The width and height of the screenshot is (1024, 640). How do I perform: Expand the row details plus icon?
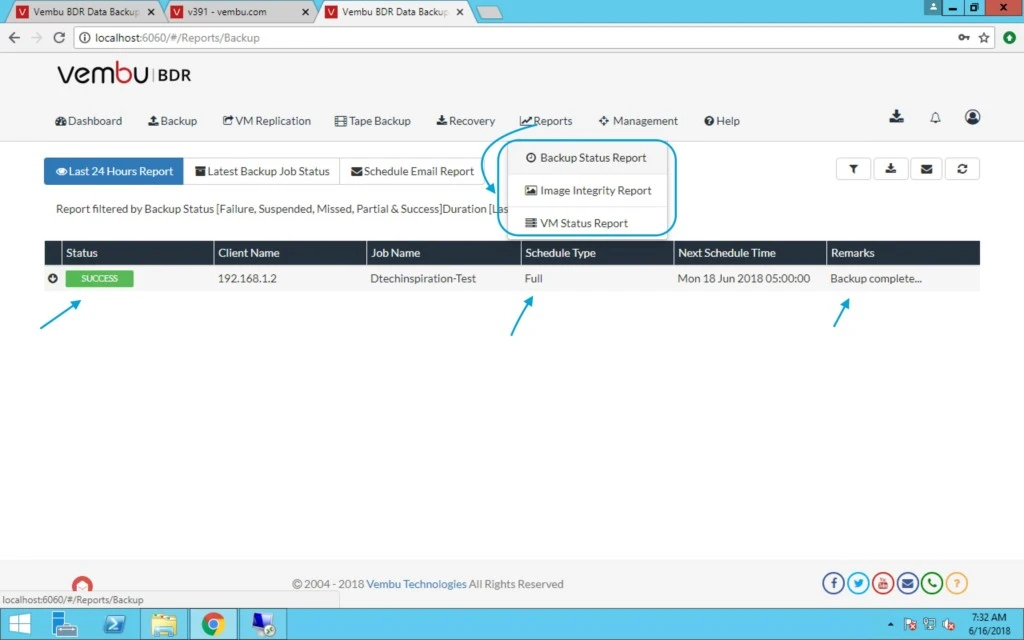click(53, 278)
